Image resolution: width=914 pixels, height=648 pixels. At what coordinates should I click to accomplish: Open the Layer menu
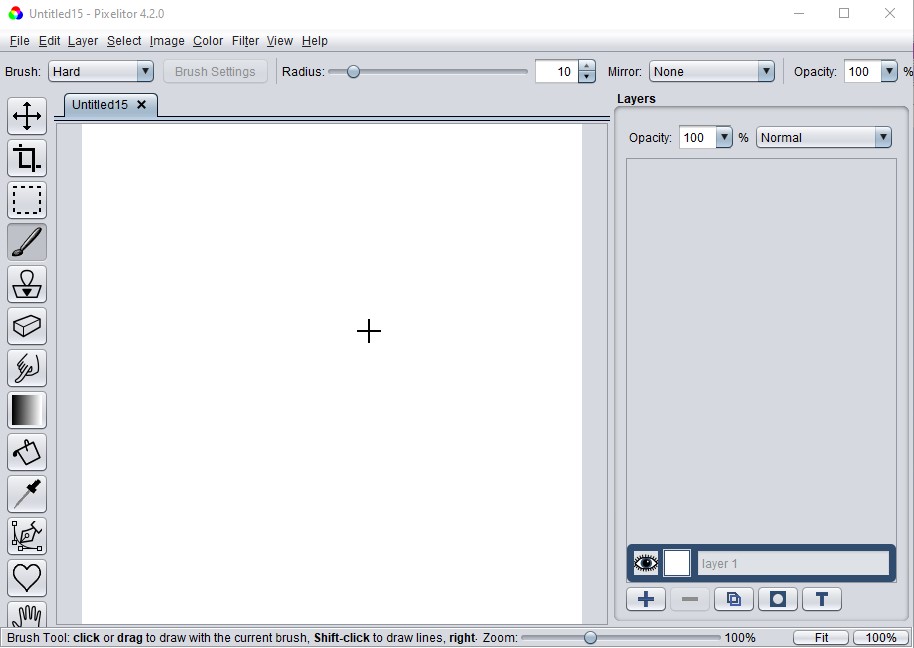(x=83, y=41)
